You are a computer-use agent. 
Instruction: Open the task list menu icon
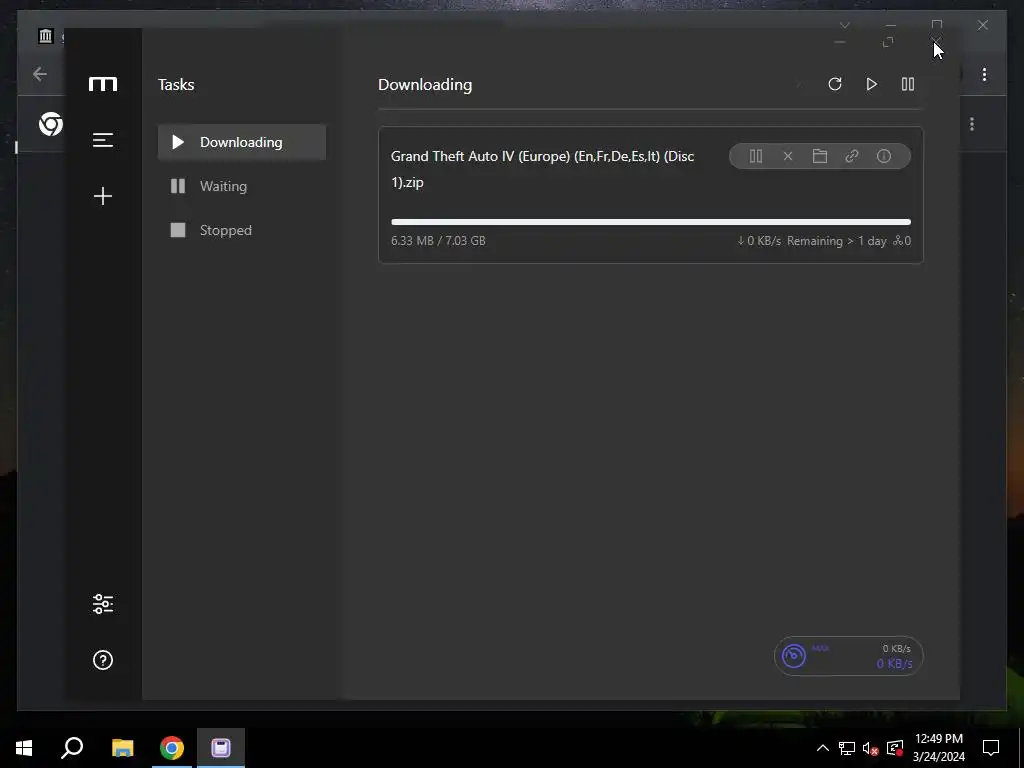tap(103, 140)
